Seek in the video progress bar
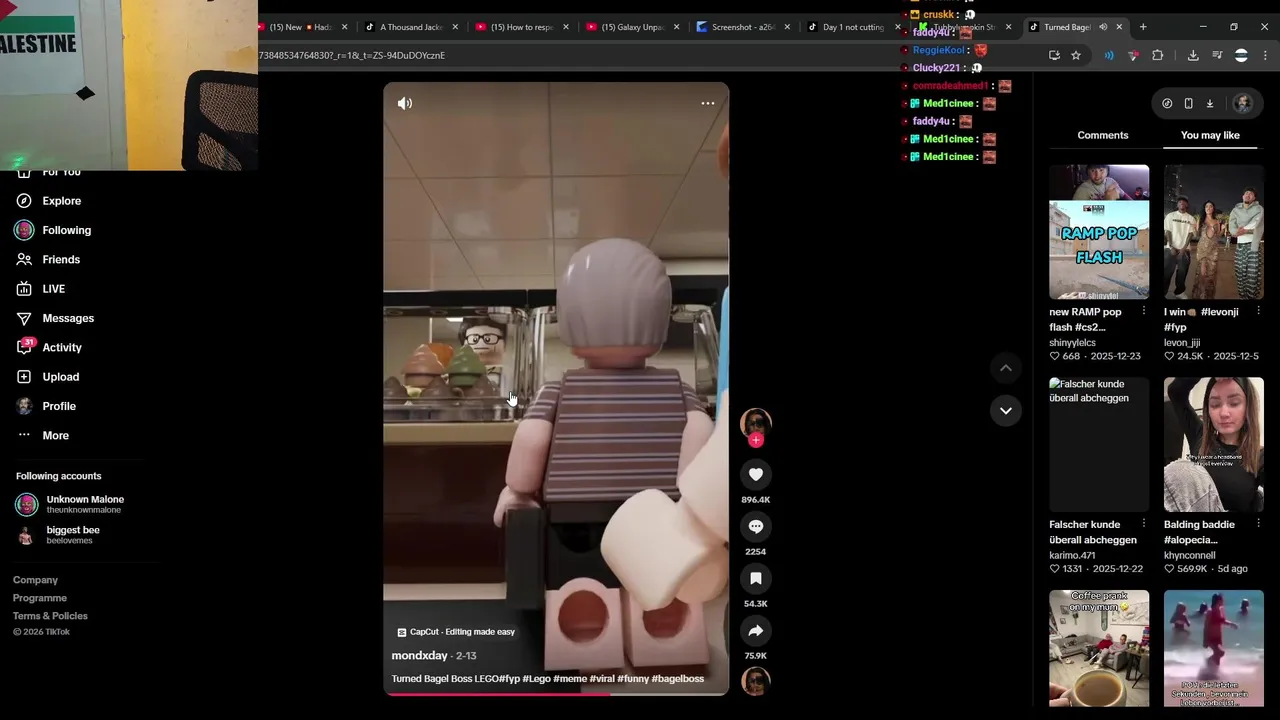This screenshot has height=720, width=1280. pos(556,694)
